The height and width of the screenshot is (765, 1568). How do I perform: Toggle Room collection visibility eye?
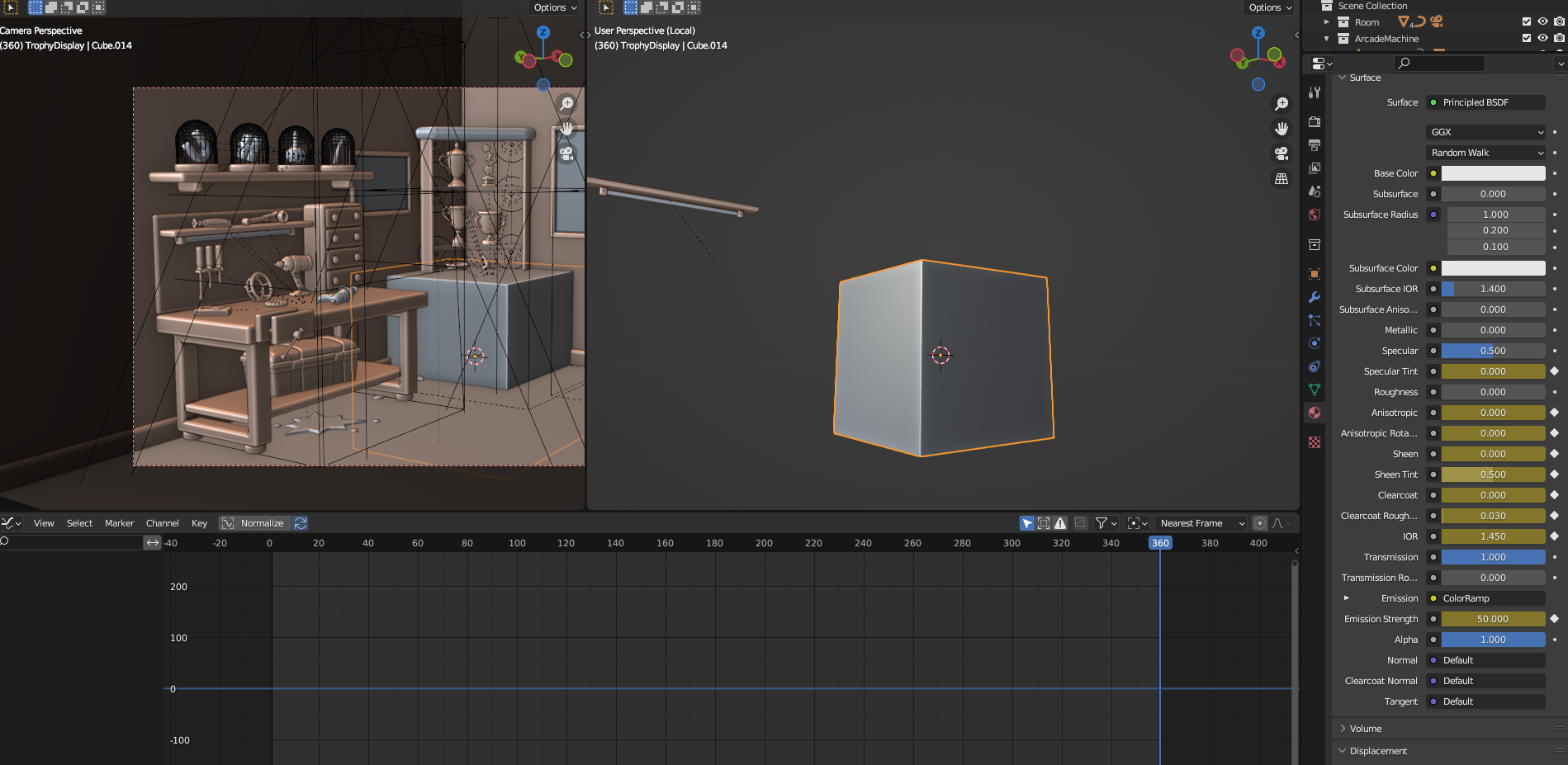(x=1542, y=22)
